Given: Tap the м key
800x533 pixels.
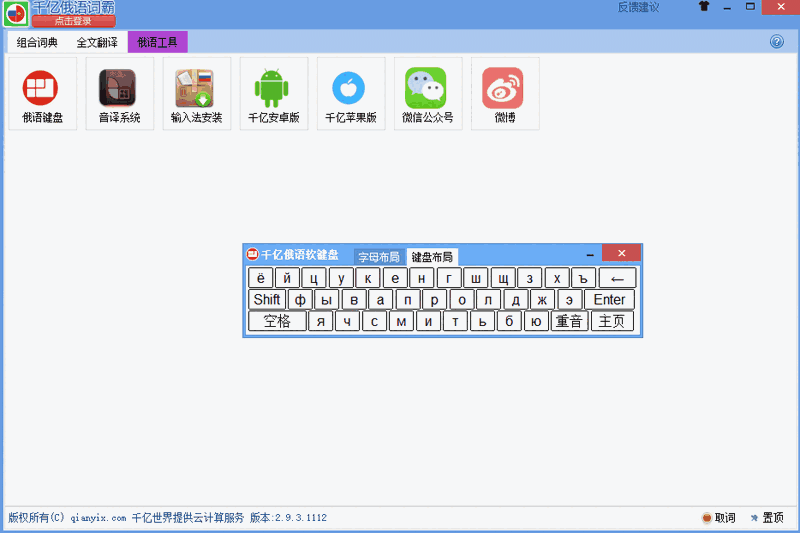Looking at the screenshot, I should [x=402, y=321].
